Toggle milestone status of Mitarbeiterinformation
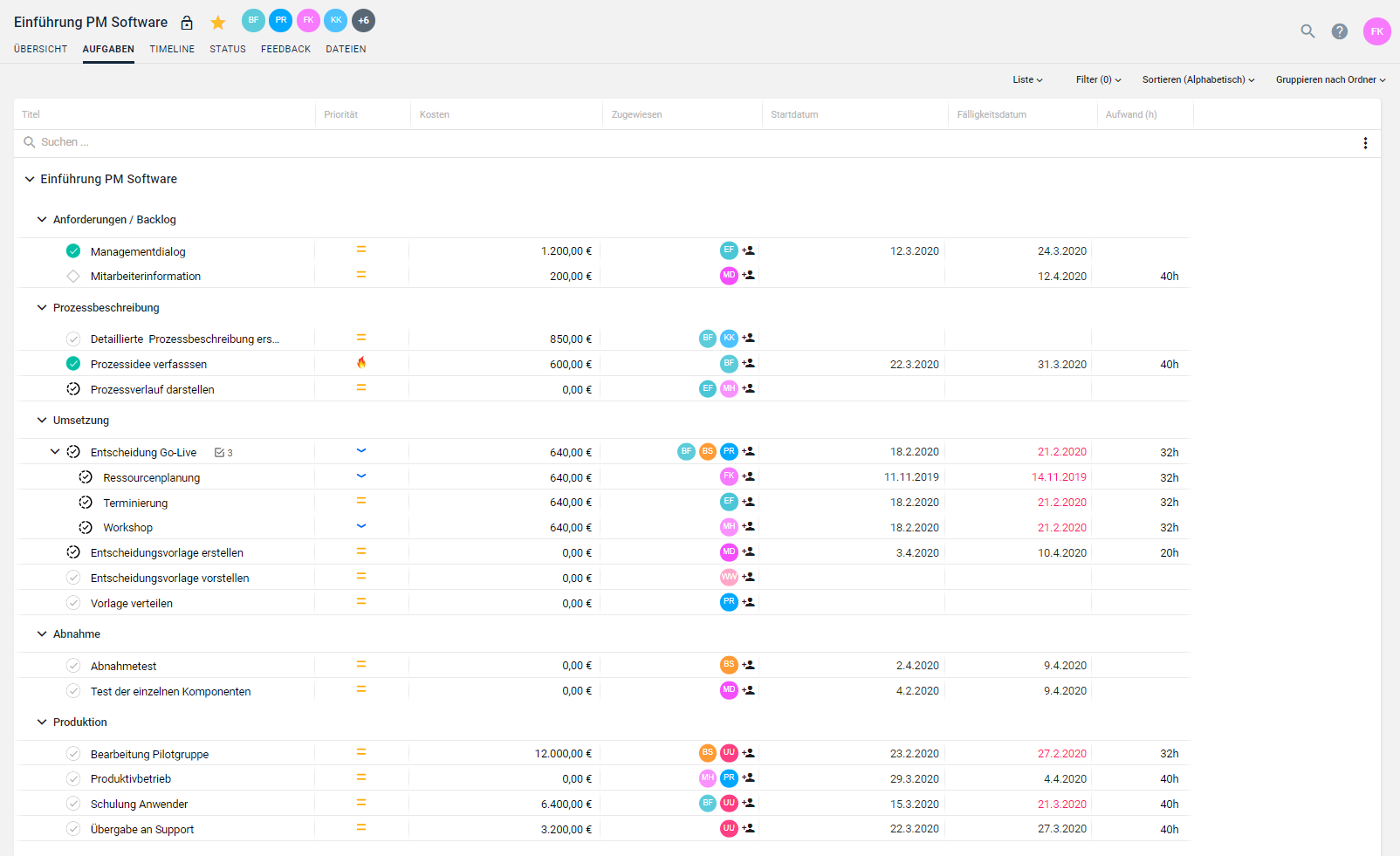Screen dimensions: 1400x856 click(73, 276)
